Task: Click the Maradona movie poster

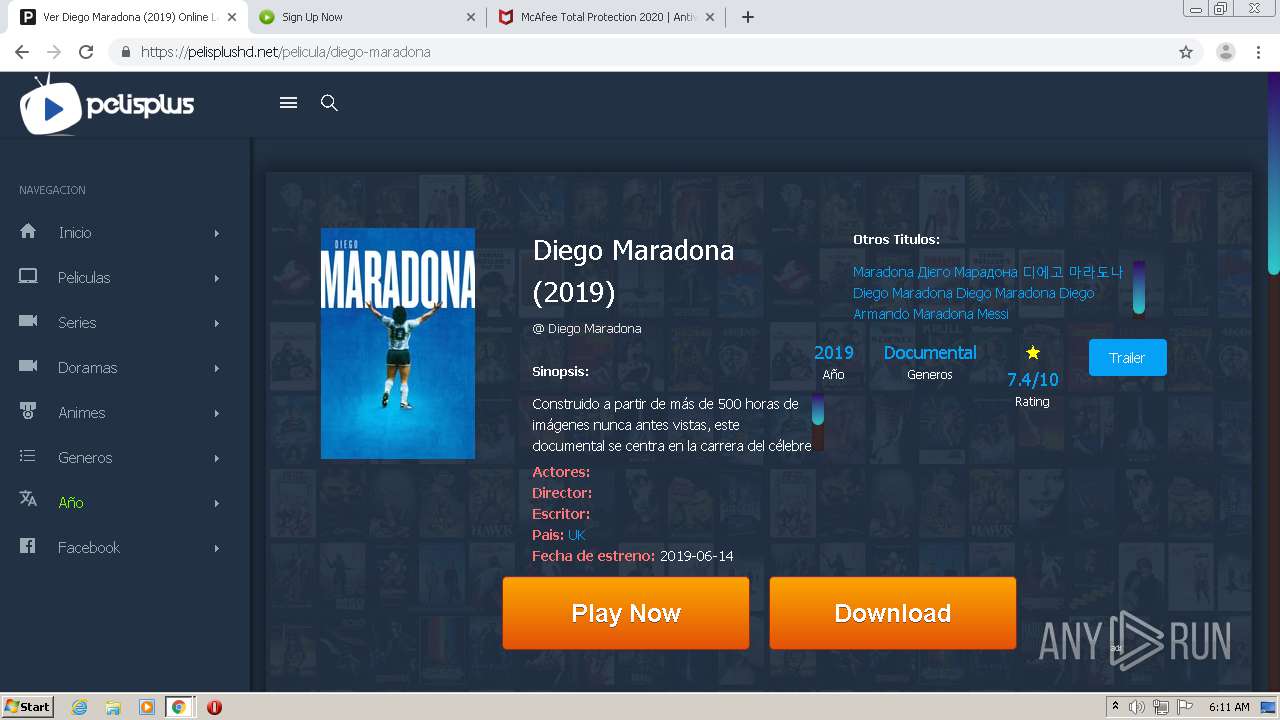Action: coord(398,343)
